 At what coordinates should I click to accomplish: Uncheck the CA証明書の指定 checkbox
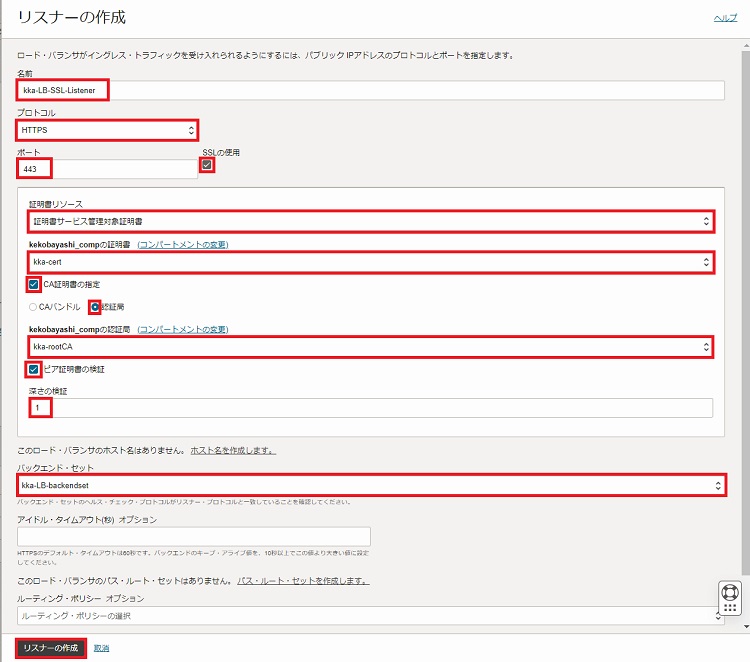pos(35,285)
